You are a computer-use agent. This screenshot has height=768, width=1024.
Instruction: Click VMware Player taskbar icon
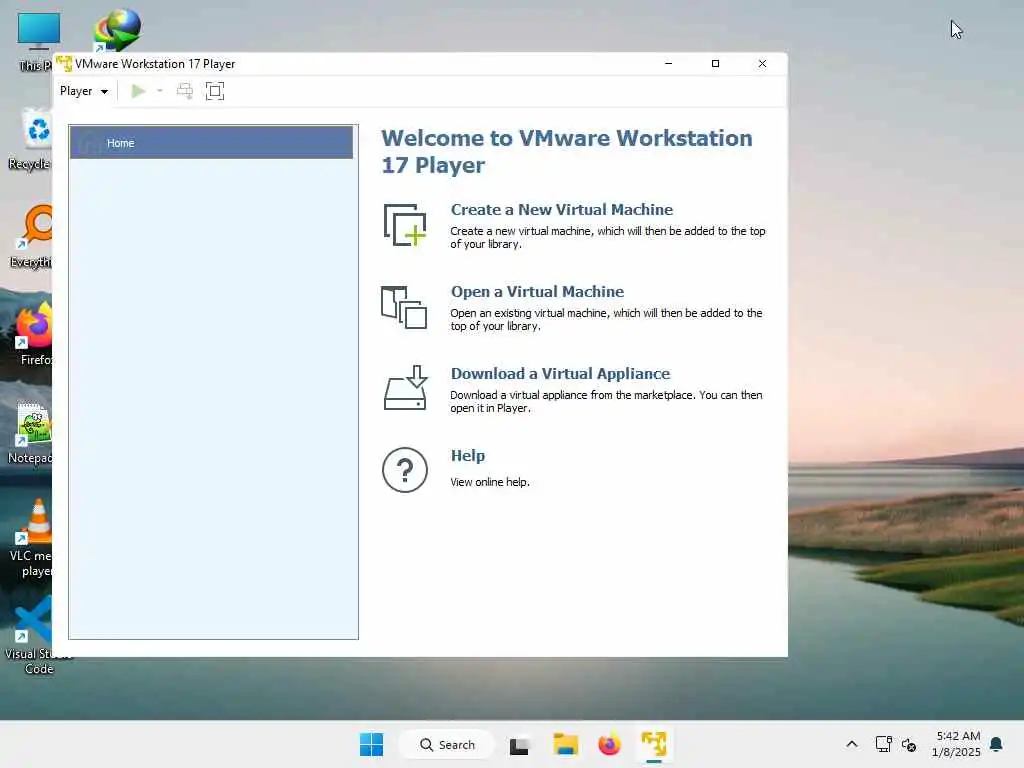click(654, 744)
